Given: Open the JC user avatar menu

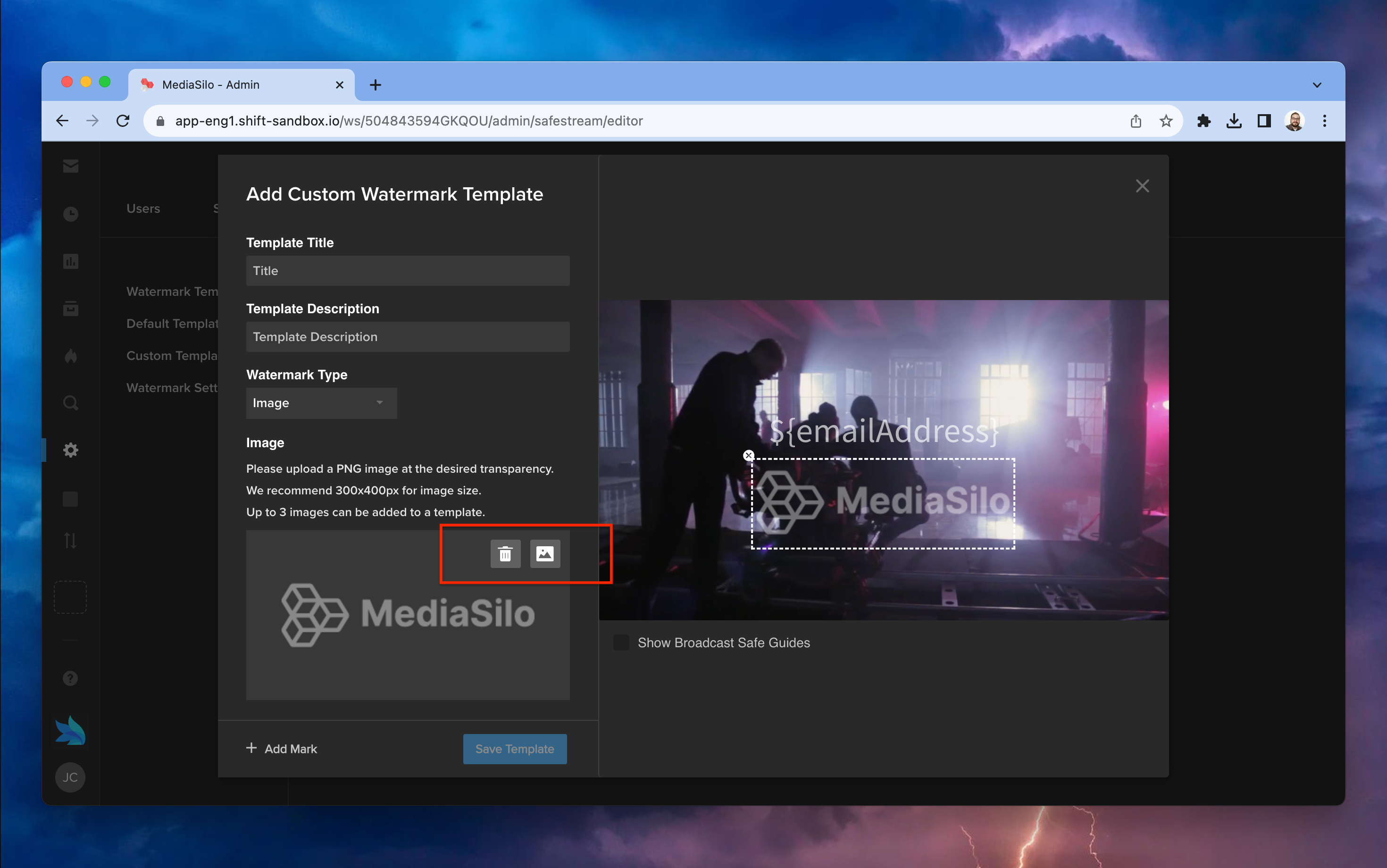Looking at the screenshot, I should pos(71,777).
